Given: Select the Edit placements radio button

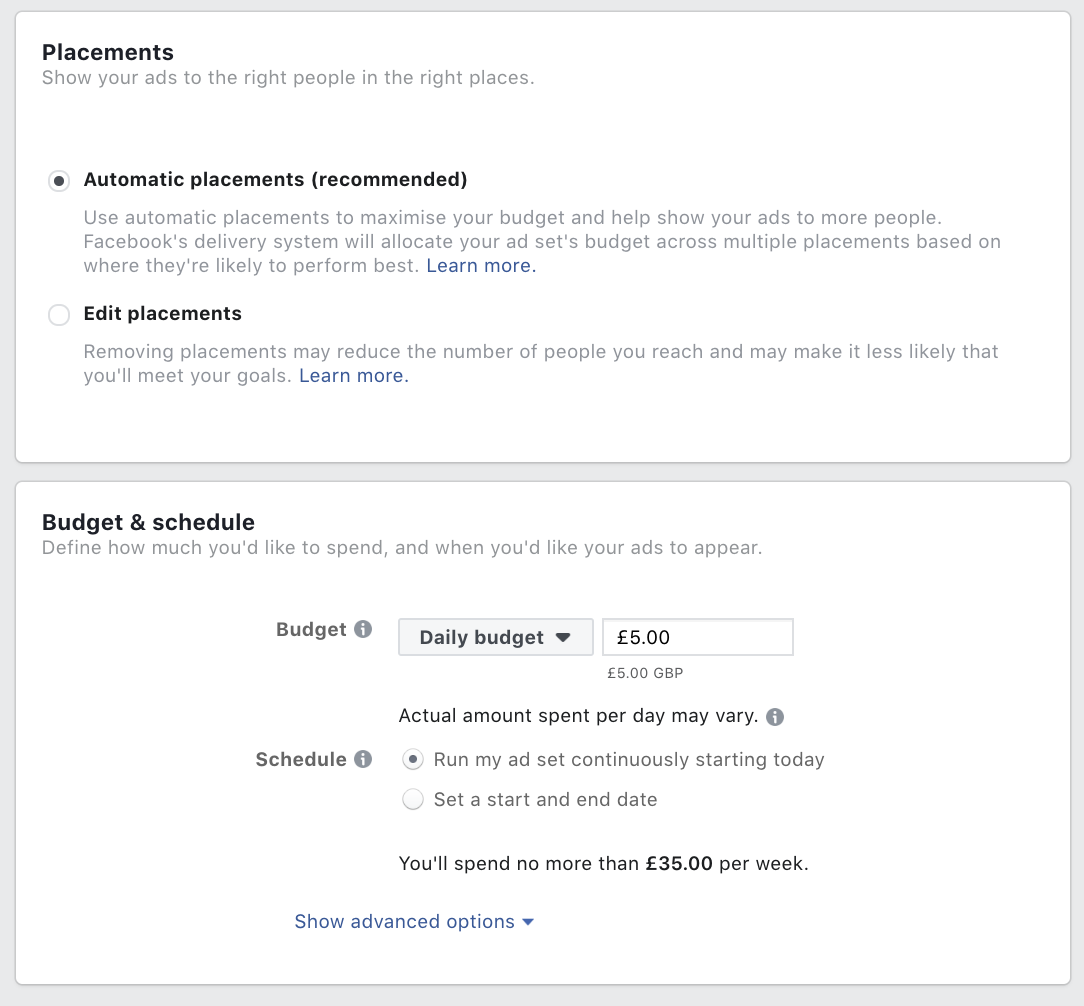Looking at the screenshot, I should pos(59,315).
